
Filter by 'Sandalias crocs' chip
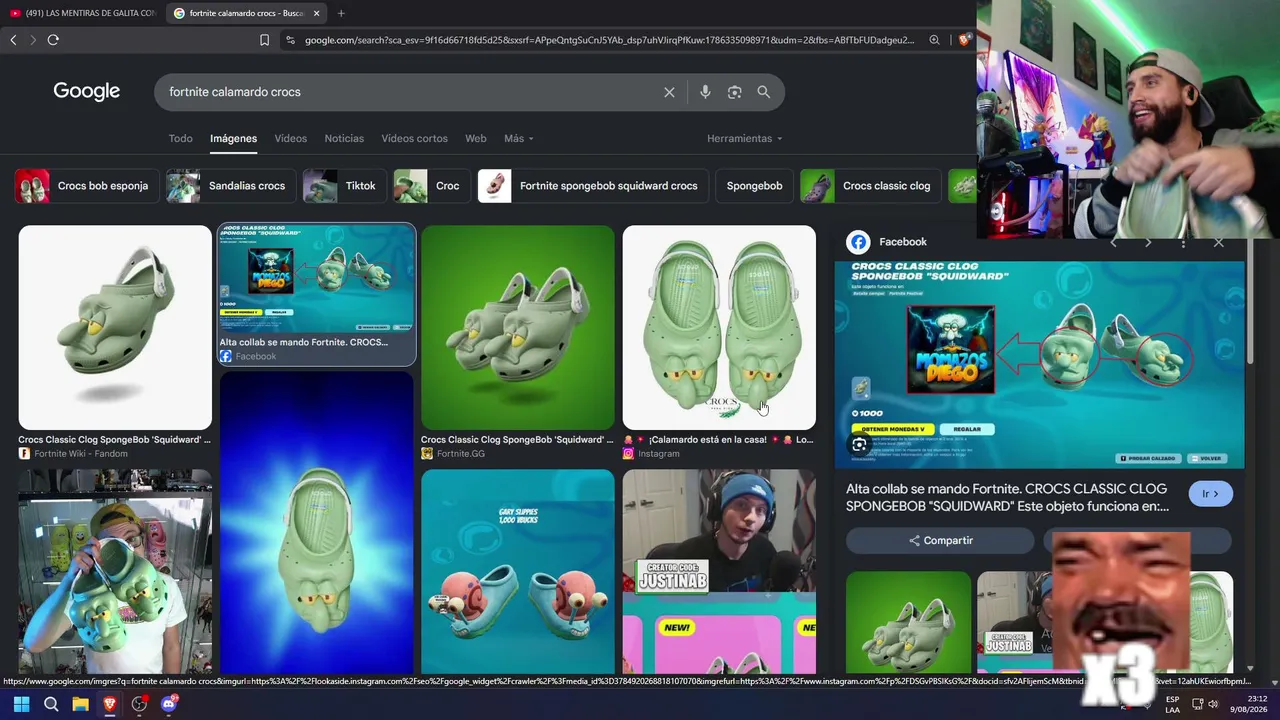[x=230, y=186]
